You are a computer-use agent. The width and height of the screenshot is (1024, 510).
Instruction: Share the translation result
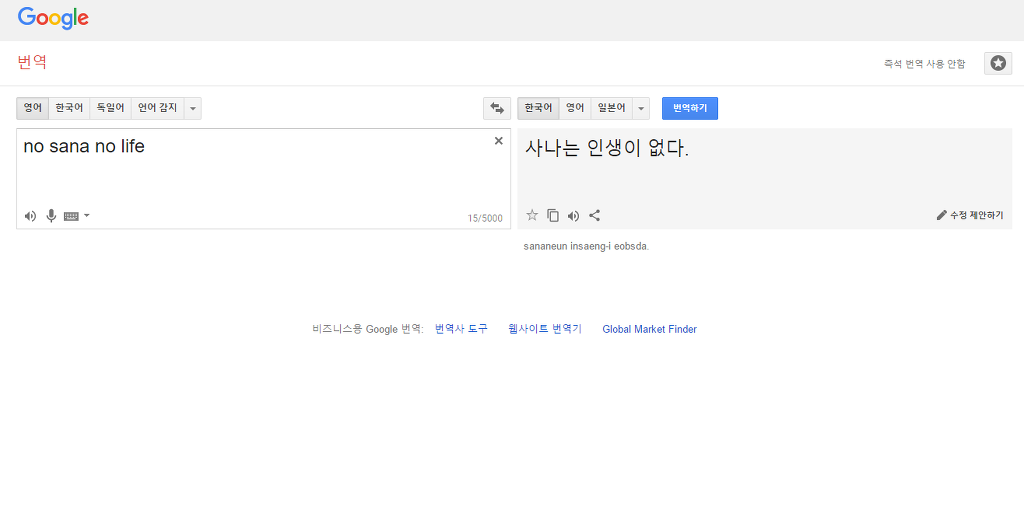point(594,215)
